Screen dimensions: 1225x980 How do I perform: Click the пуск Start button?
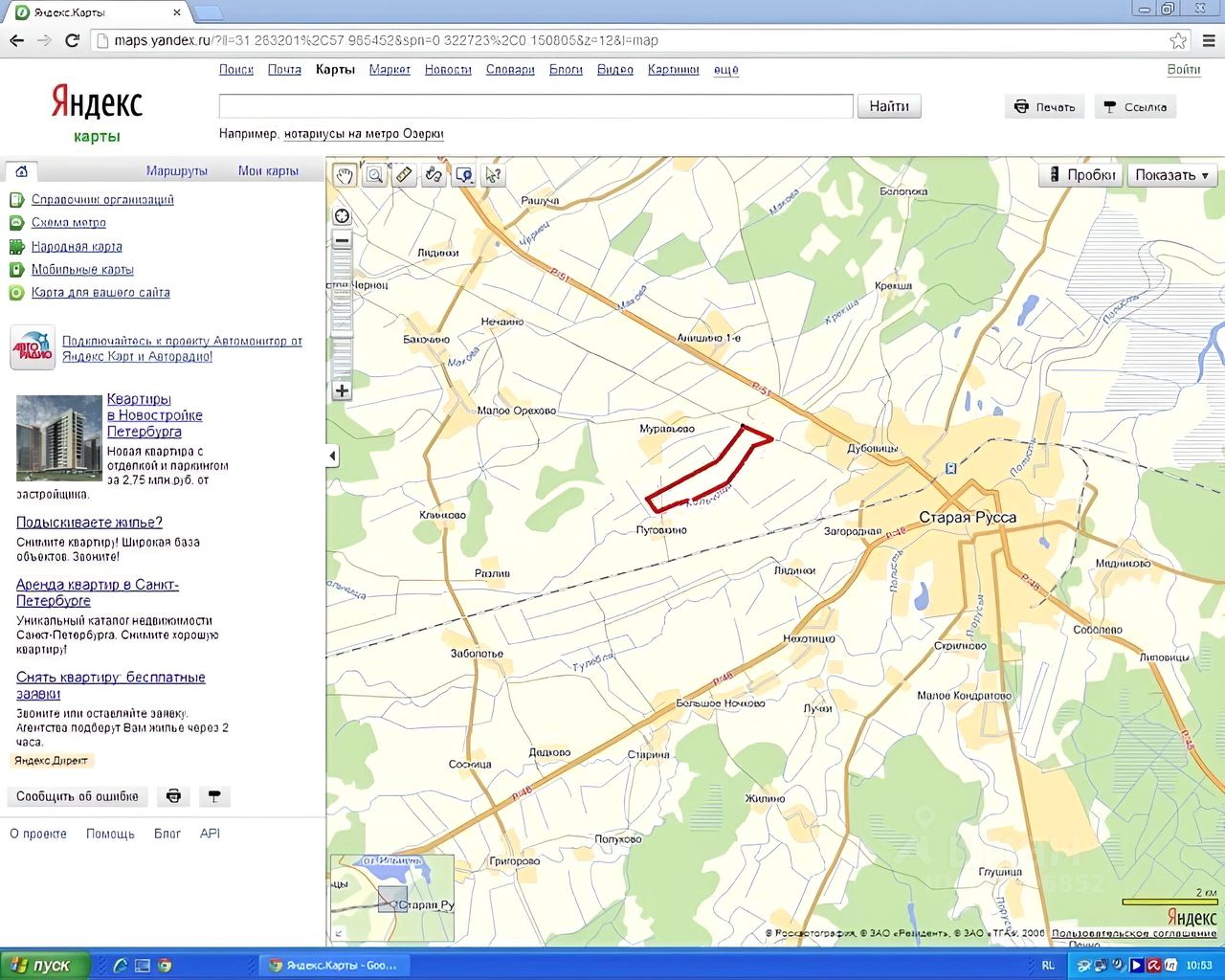point(45,966)
